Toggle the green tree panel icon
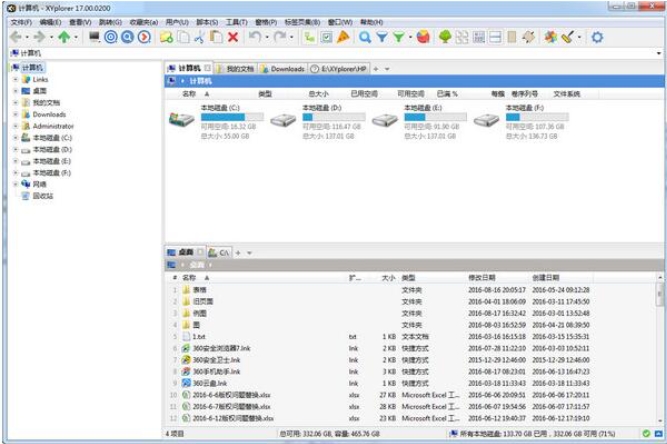The height and width of the screenshot is (444, 667). click(445, 37)
